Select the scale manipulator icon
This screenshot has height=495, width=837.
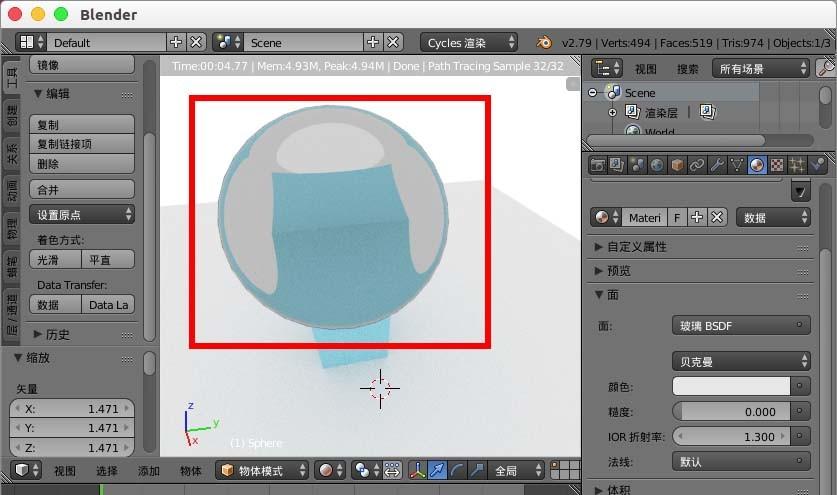pyautogui.click(x=477, y=470)
